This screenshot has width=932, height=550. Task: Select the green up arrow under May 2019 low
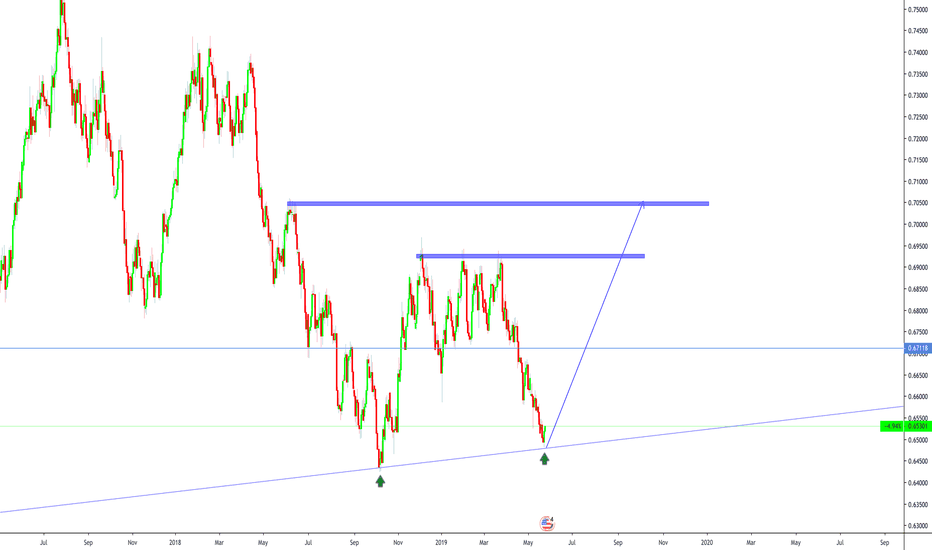(x=544, y=458)
